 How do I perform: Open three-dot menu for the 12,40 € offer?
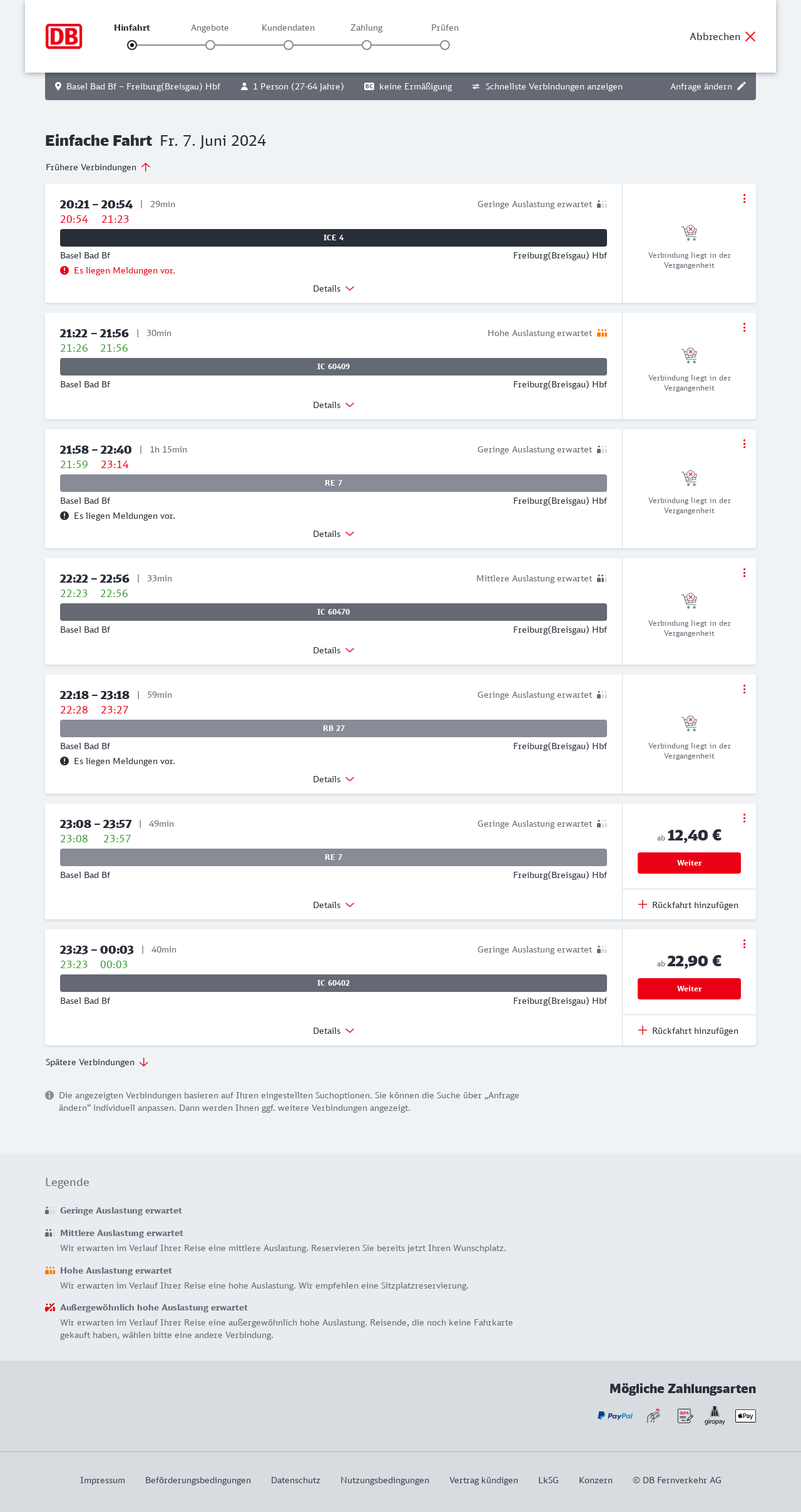pyautogui.click(x=744, y=818)
